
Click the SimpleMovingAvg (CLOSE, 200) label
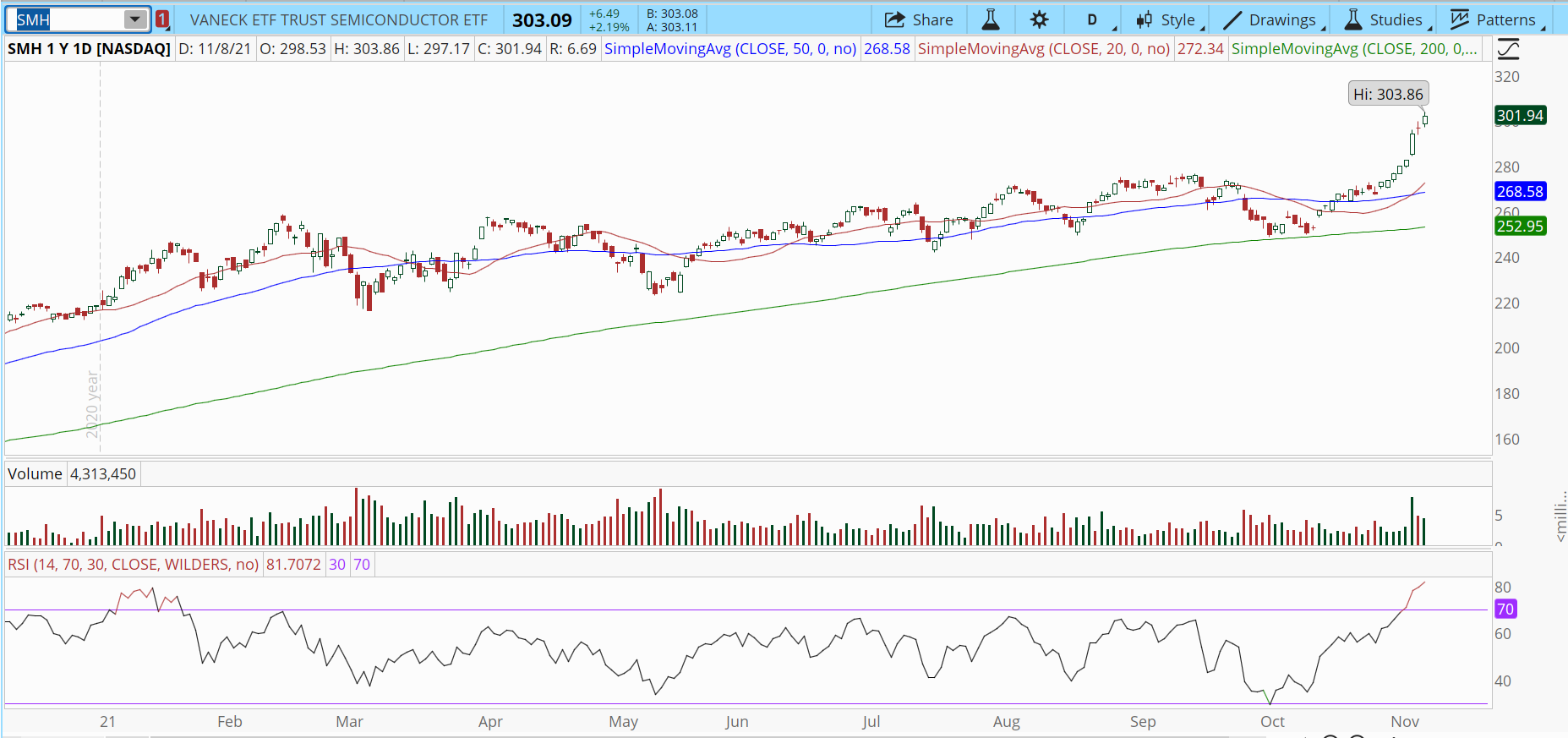coord(1354,49)
